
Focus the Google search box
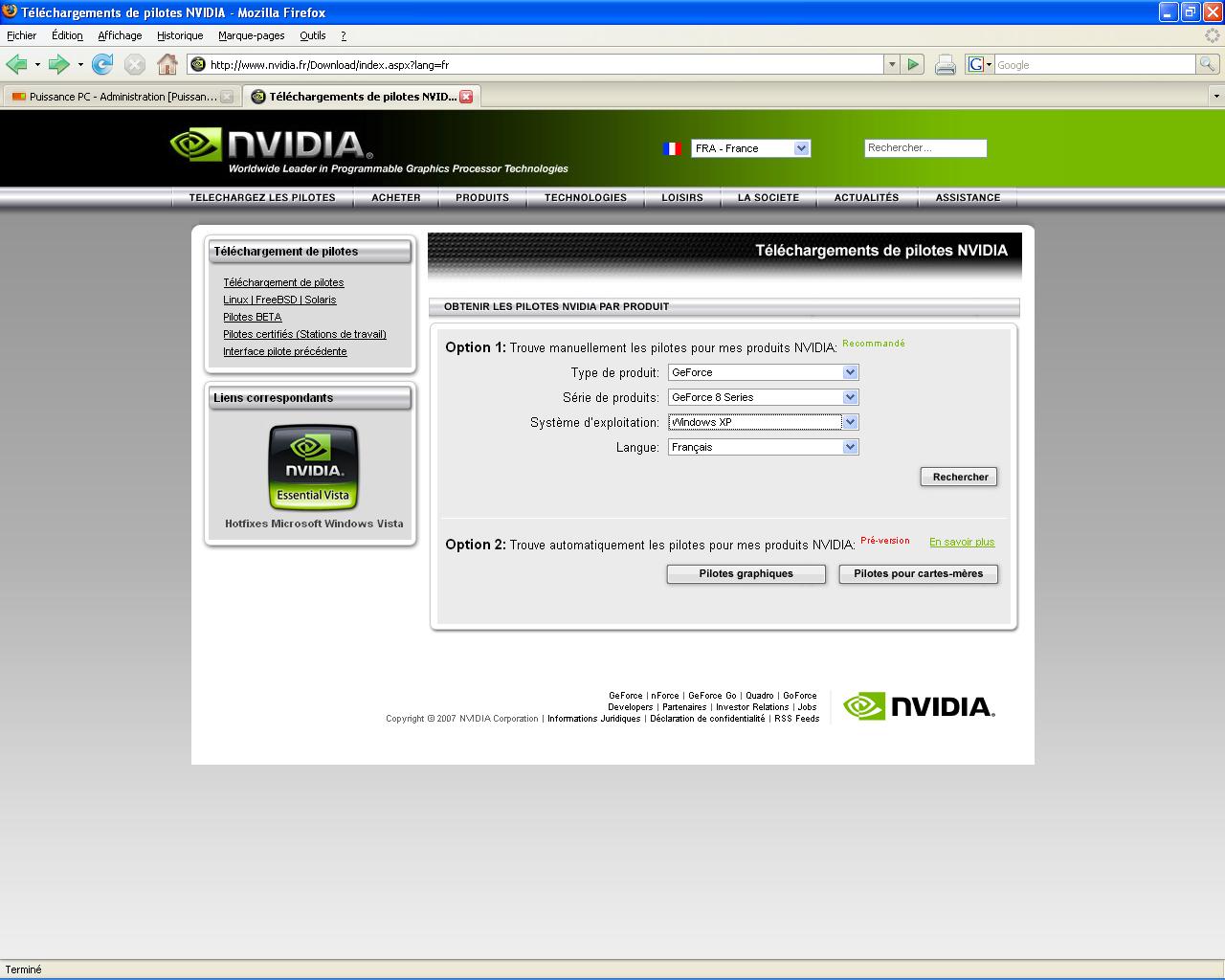[x=1095, y=65]
